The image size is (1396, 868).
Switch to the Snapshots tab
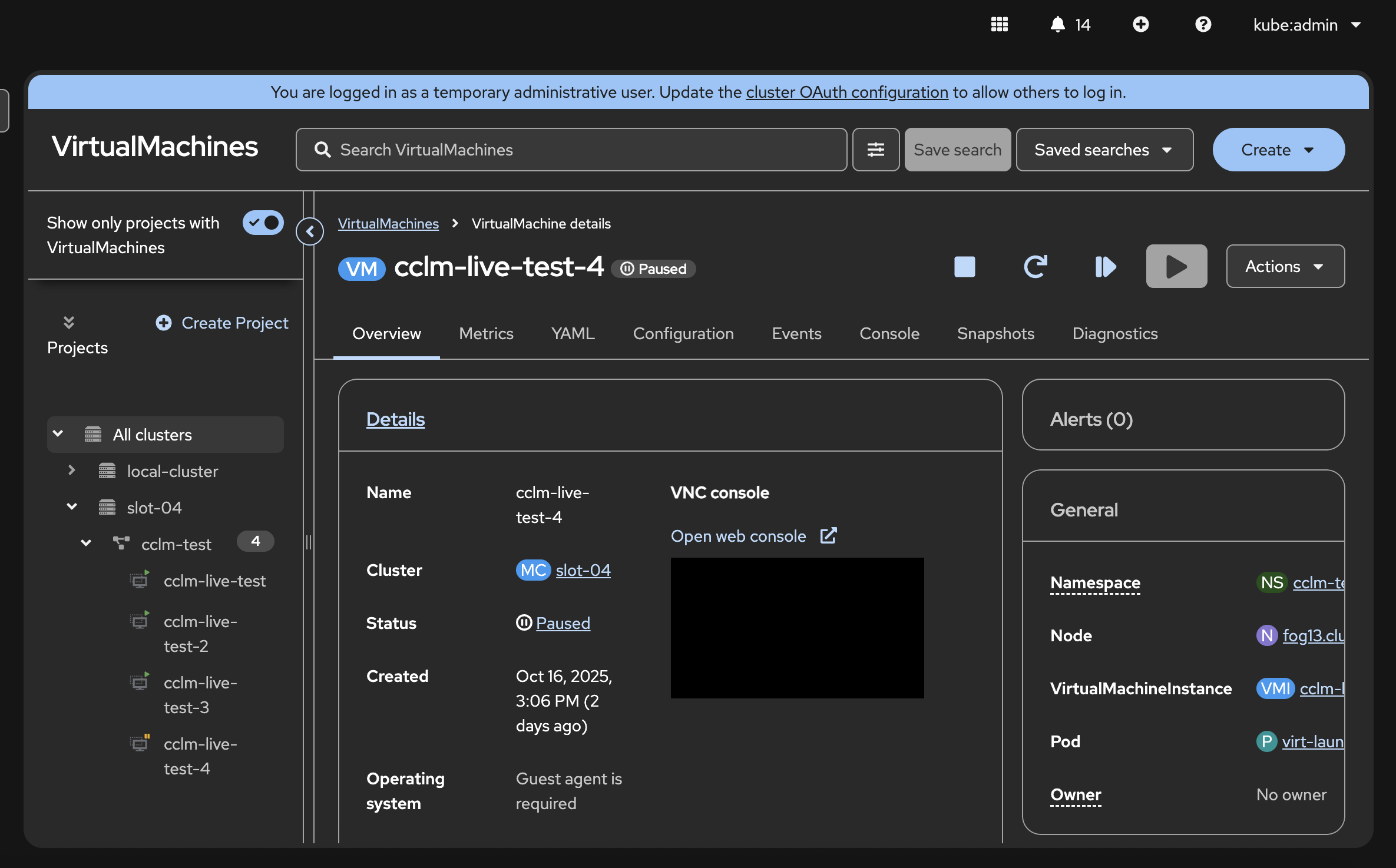[995, 333]
